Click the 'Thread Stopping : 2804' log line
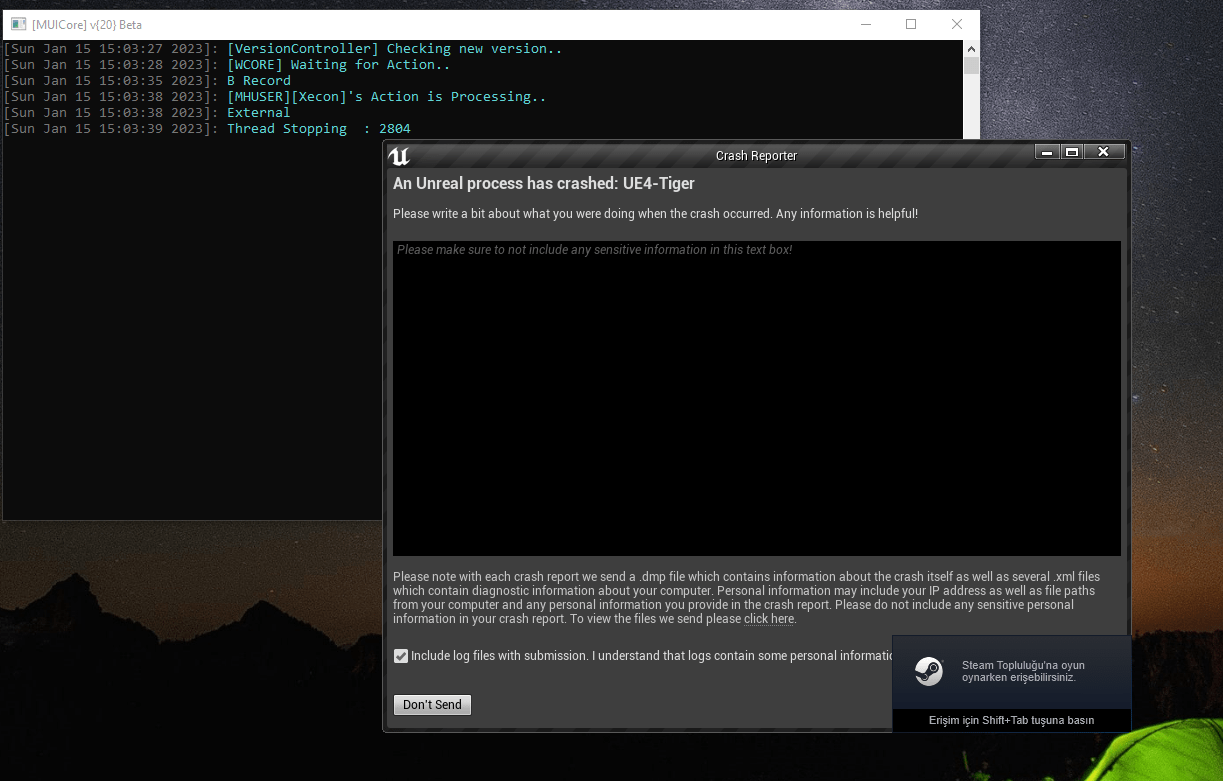This screenshot has height=781, width=1223. 318,129
